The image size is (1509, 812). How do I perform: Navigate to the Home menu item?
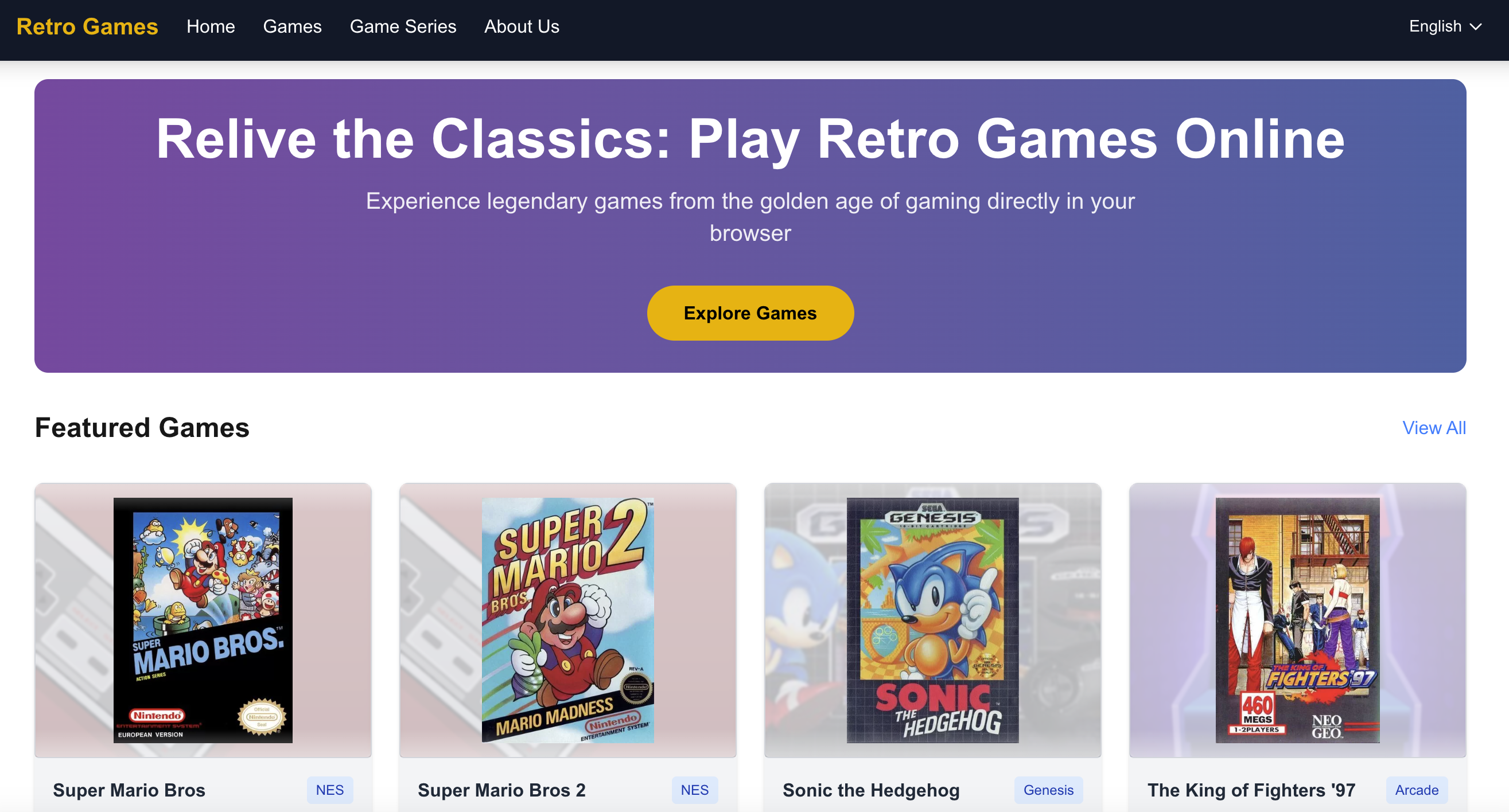pyautogui.click(x=211, y=26)
